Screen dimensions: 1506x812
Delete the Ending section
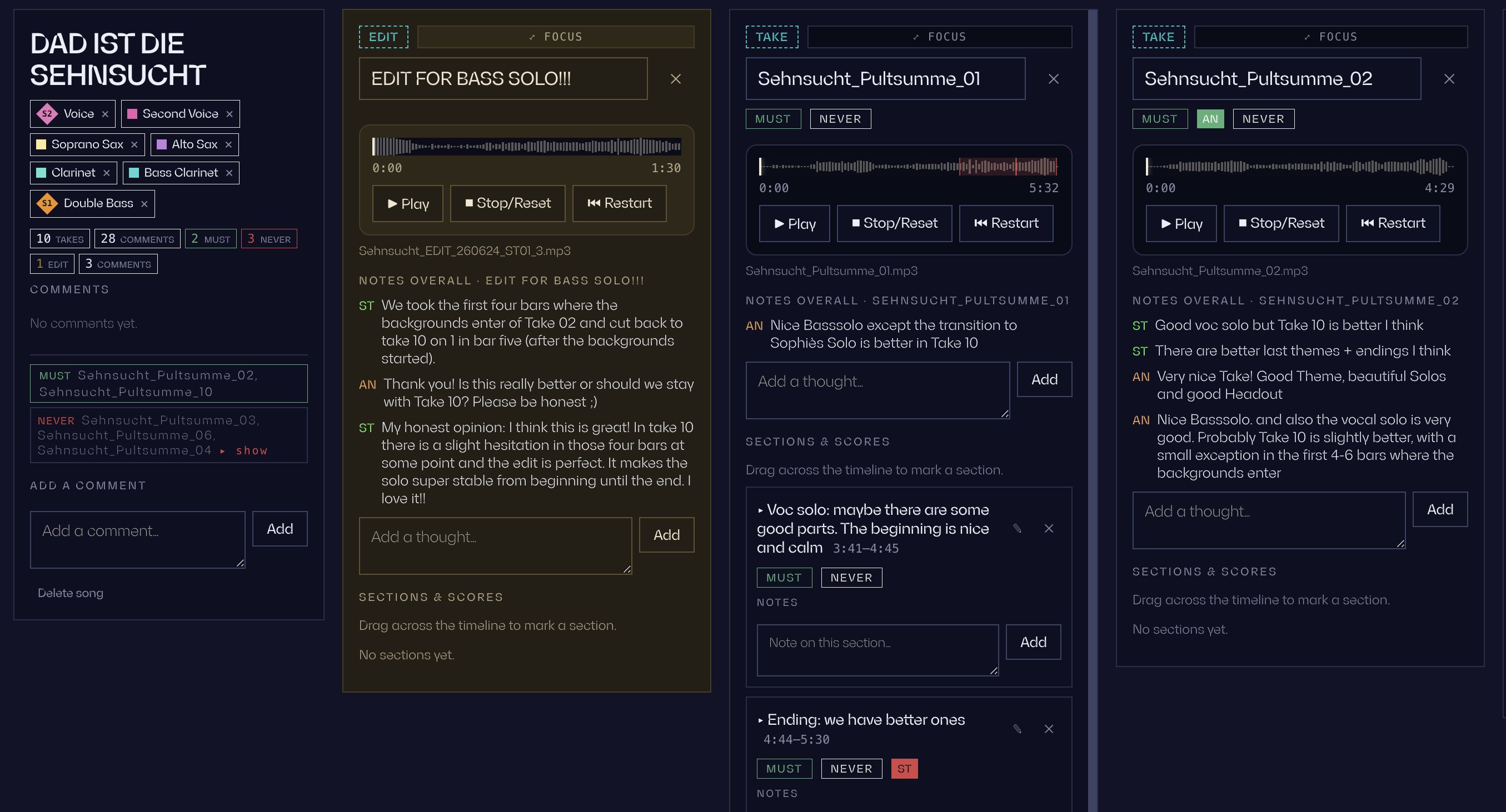pos(1049,729)
